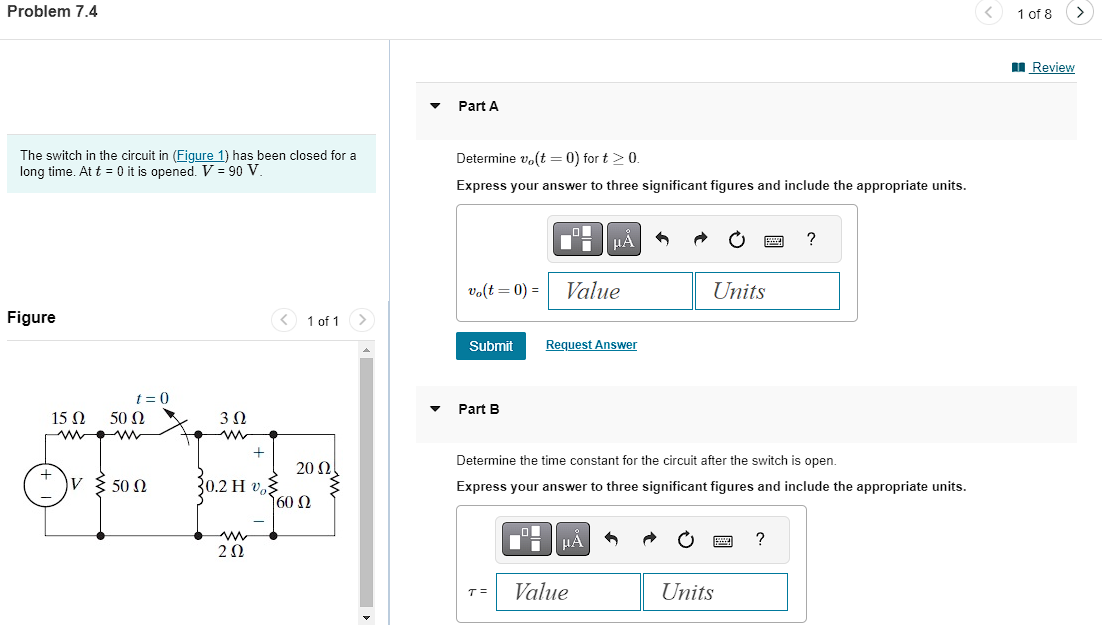The width and height of the screenshot is (1102, 625).
Task: Click the next problem arrow near 1 of 8
Action: 1080,14
